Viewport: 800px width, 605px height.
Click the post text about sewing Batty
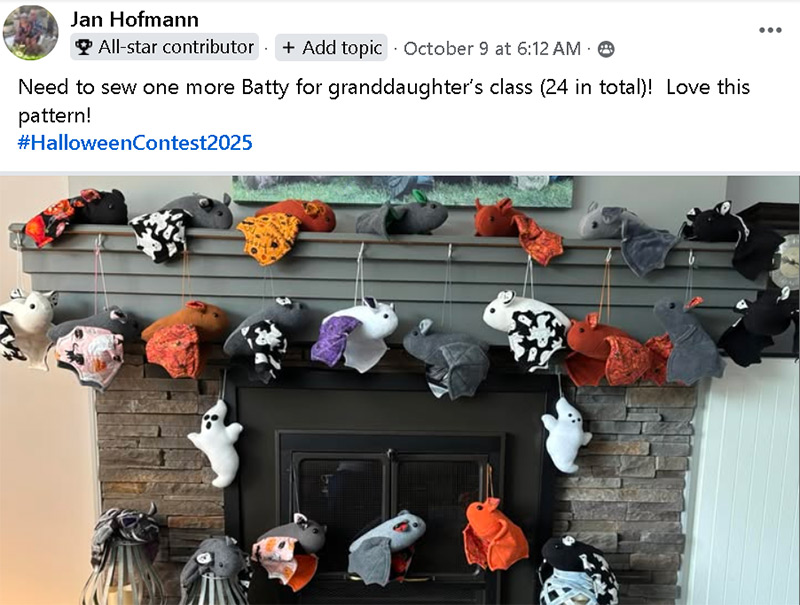(x=384, y=100)
